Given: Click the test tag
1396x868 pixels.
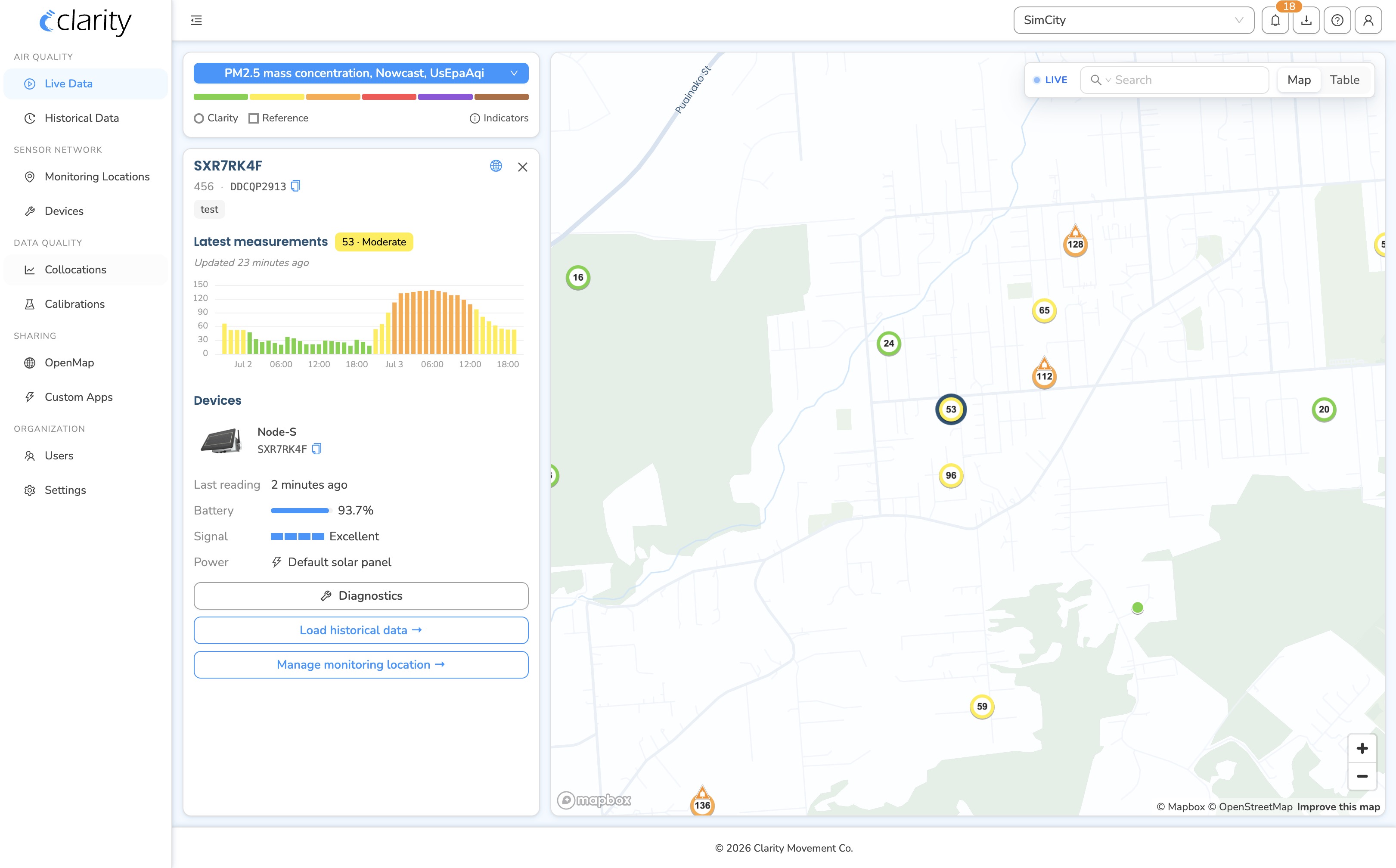Looking at the screenshot, I should (x=209, y=210).
